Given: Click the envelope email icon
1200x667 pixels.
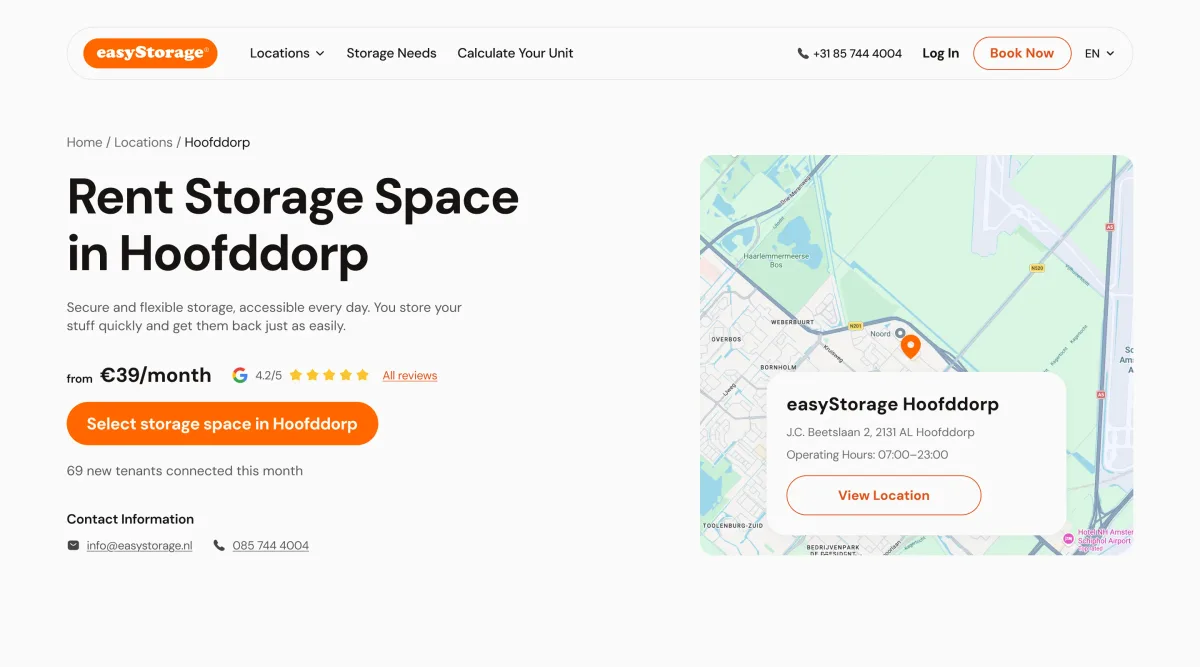Looking at the screenshot, I should point(73,545).
